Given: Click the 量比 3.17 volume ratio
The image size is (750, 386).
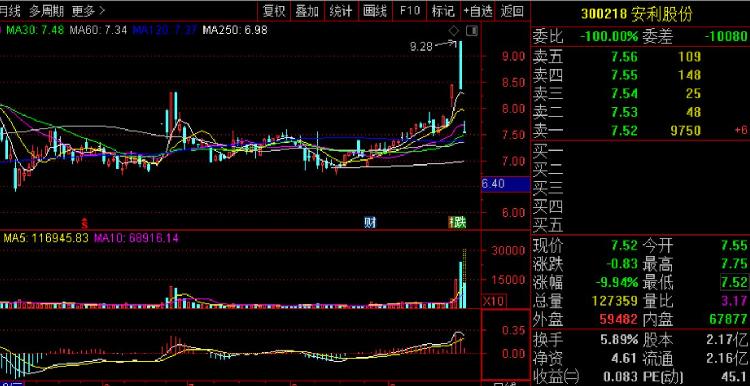Looking at the screenshot, I should click(733, 301).
